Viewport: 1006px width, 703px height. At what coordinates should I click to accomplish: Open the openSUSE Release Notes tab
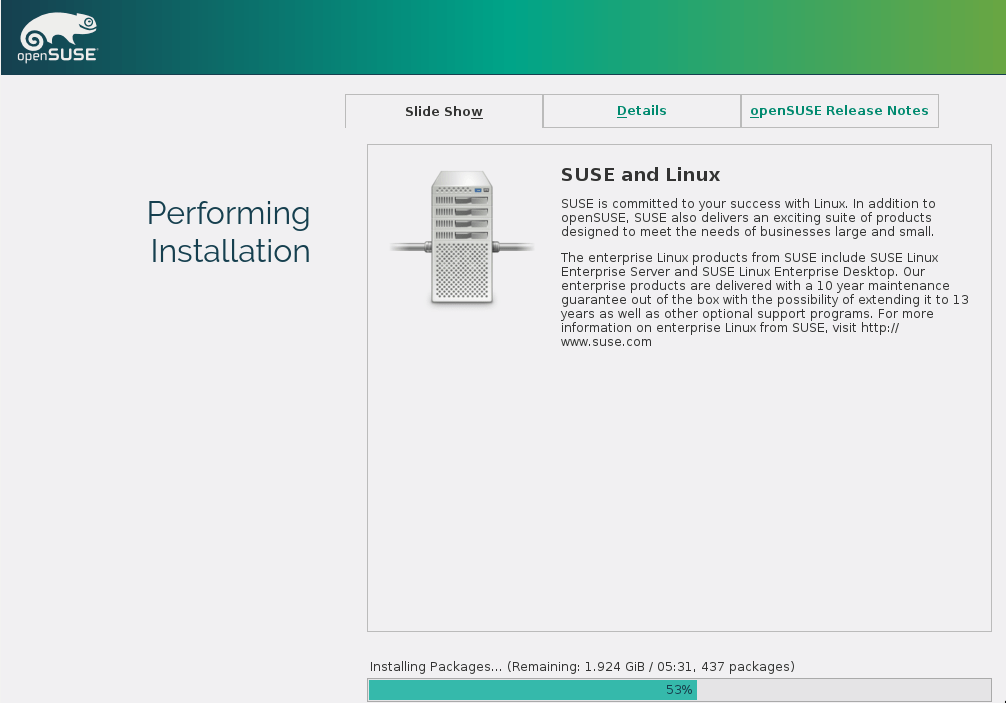[x=839, y=111]
